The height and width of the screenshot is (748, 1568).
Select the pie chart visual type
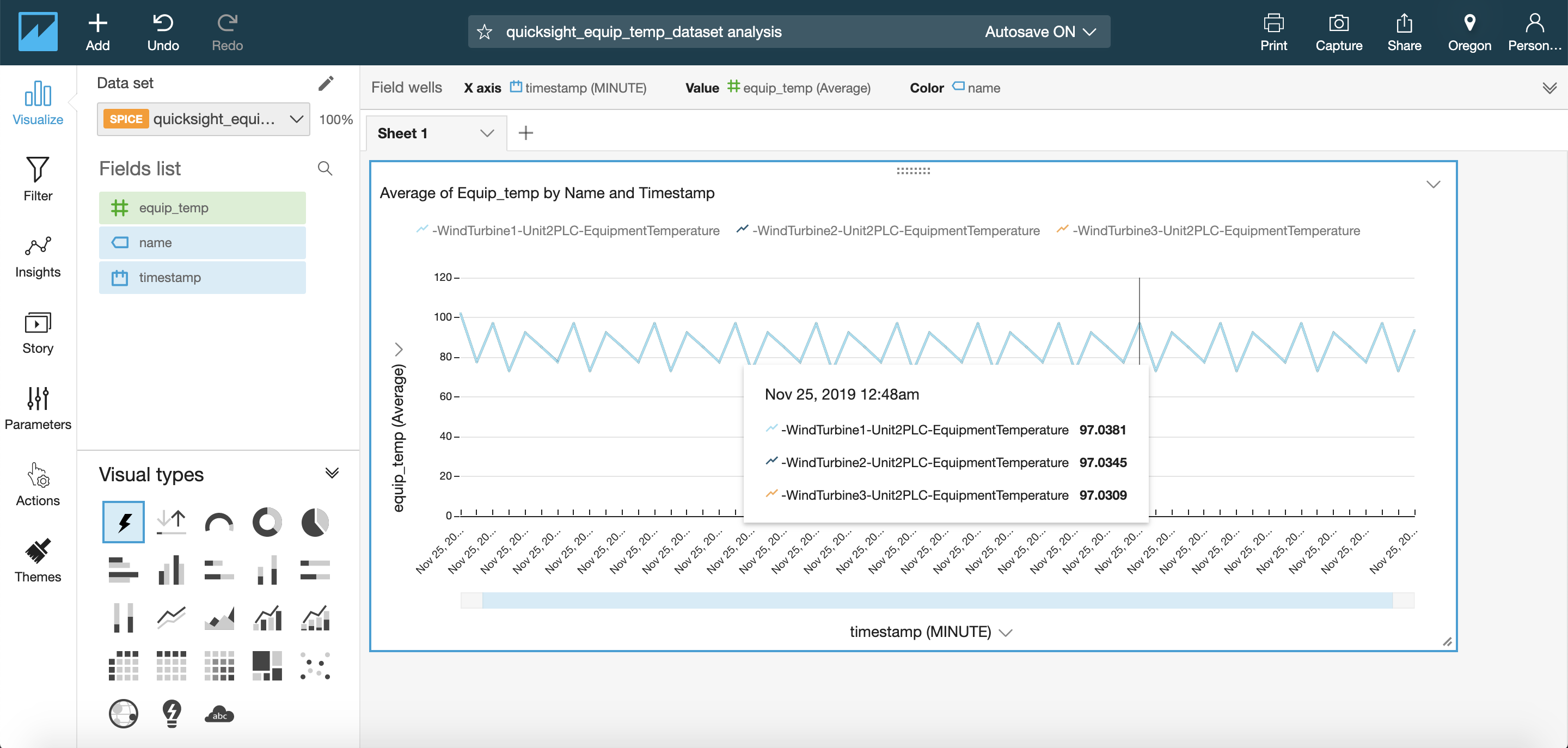(x=315, y=522)
